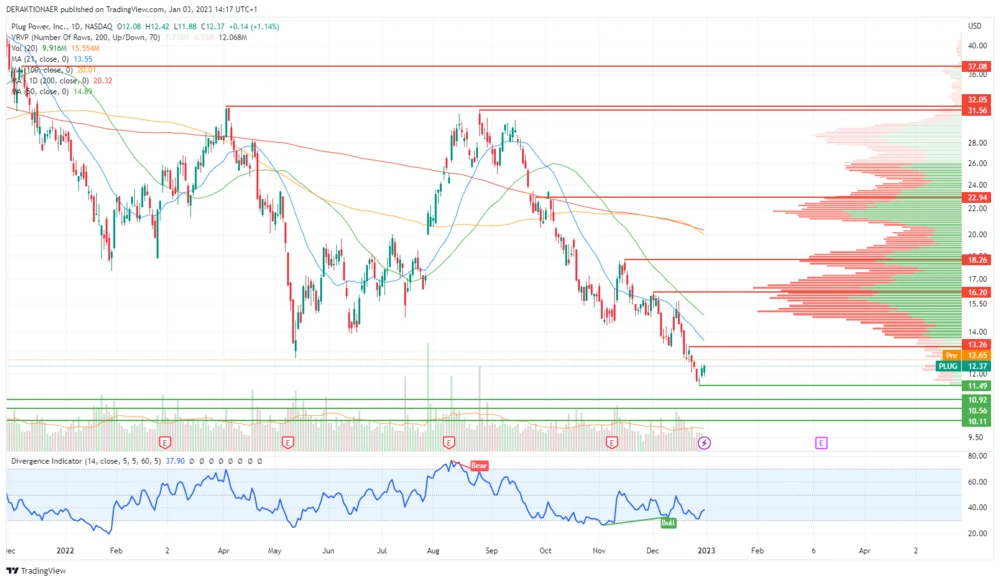Click the red earnings marker near May
The height and width of the screenshot is (582, 1000).
point(288,441)
